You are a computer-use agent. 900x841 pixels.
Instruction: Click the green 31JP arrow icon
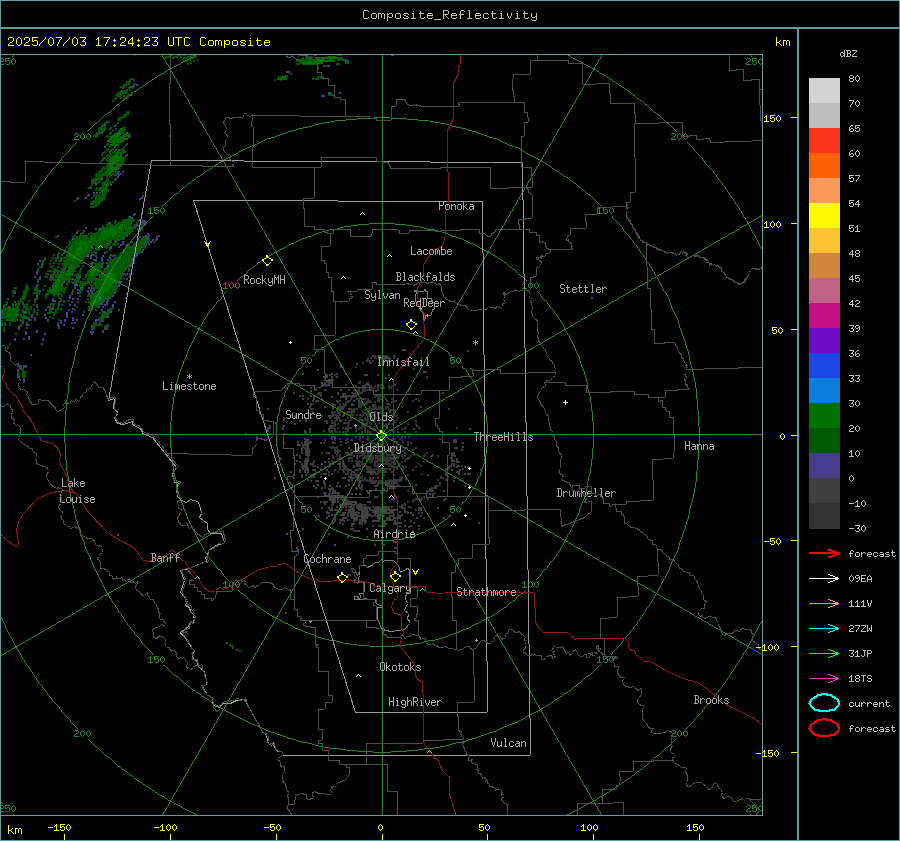(x=824, y=653)
